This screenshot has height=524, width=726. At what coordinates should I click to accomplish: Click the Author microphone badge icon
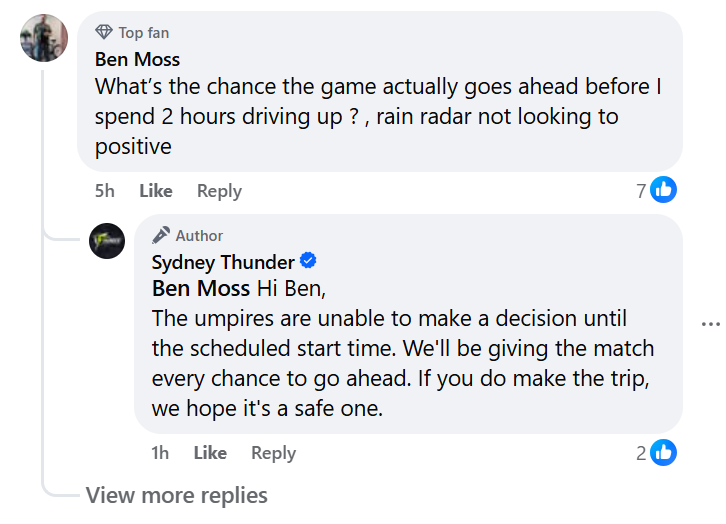pyautogui.click(x=161, y=235)
